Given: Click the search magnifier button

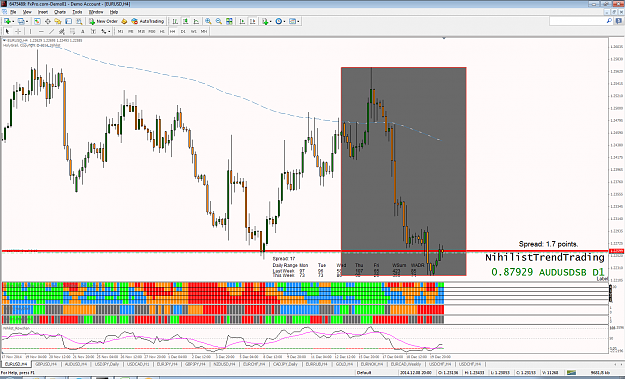Looking at the screenshot, I should [x=609, y=21].
